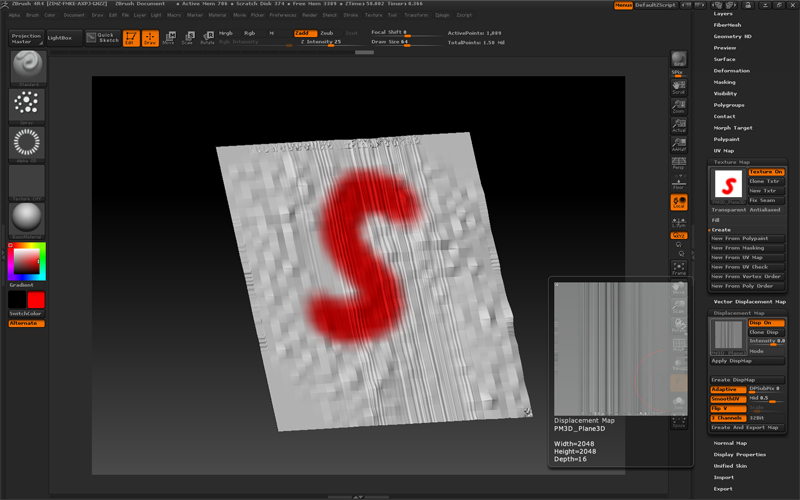This screenshot has width=800, height=500.
Task: Open the Alpha 05 selector
Action: [x=27, y=144]
